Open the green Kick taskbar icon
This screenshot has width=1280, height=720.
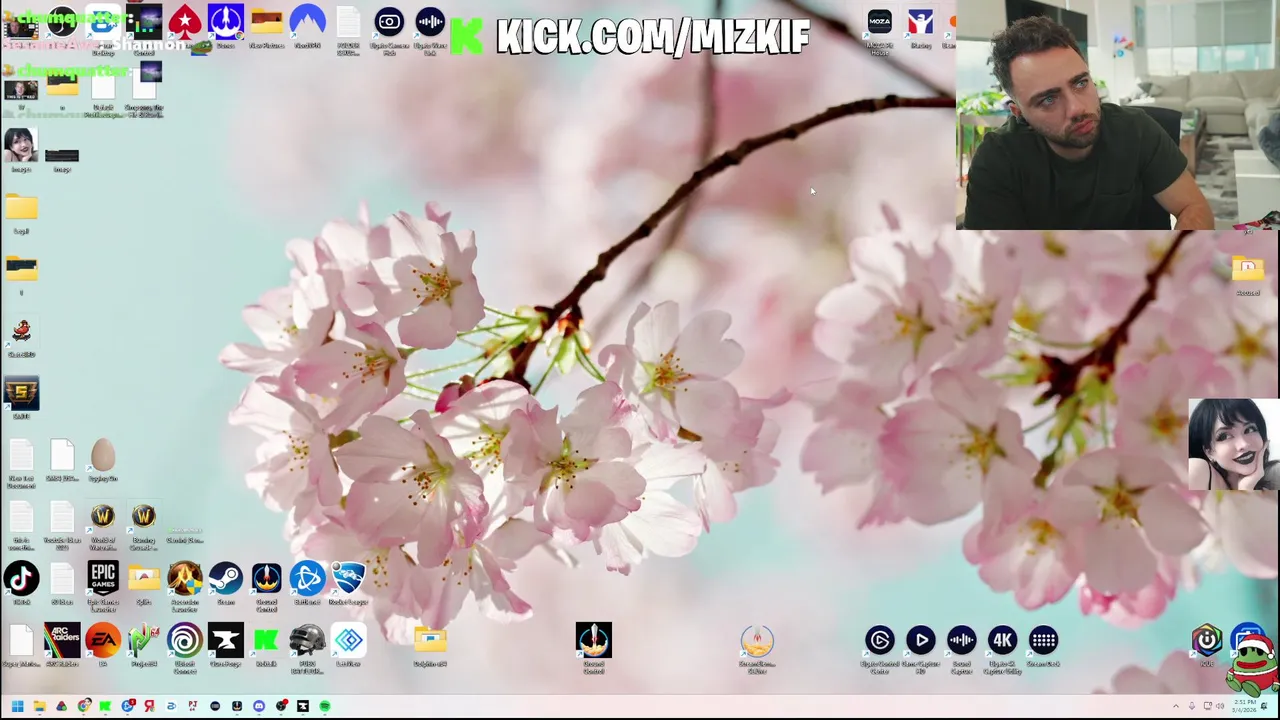tap(105, 706)
